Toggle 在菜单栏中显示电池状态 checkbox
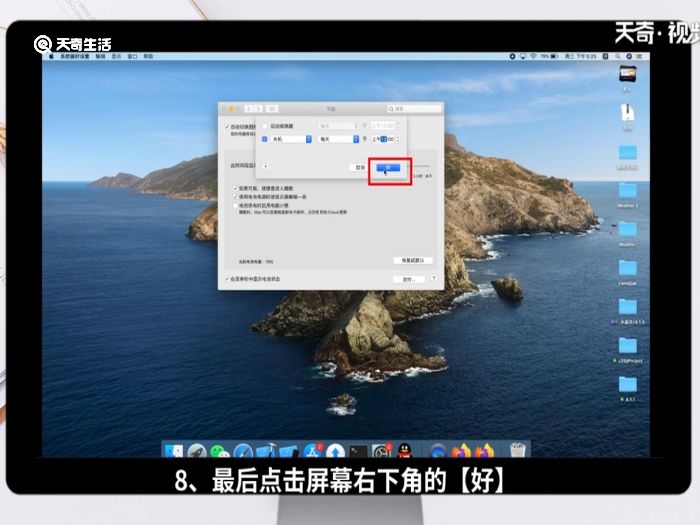Screen dimensions: 700x525 tap(227, 279)
